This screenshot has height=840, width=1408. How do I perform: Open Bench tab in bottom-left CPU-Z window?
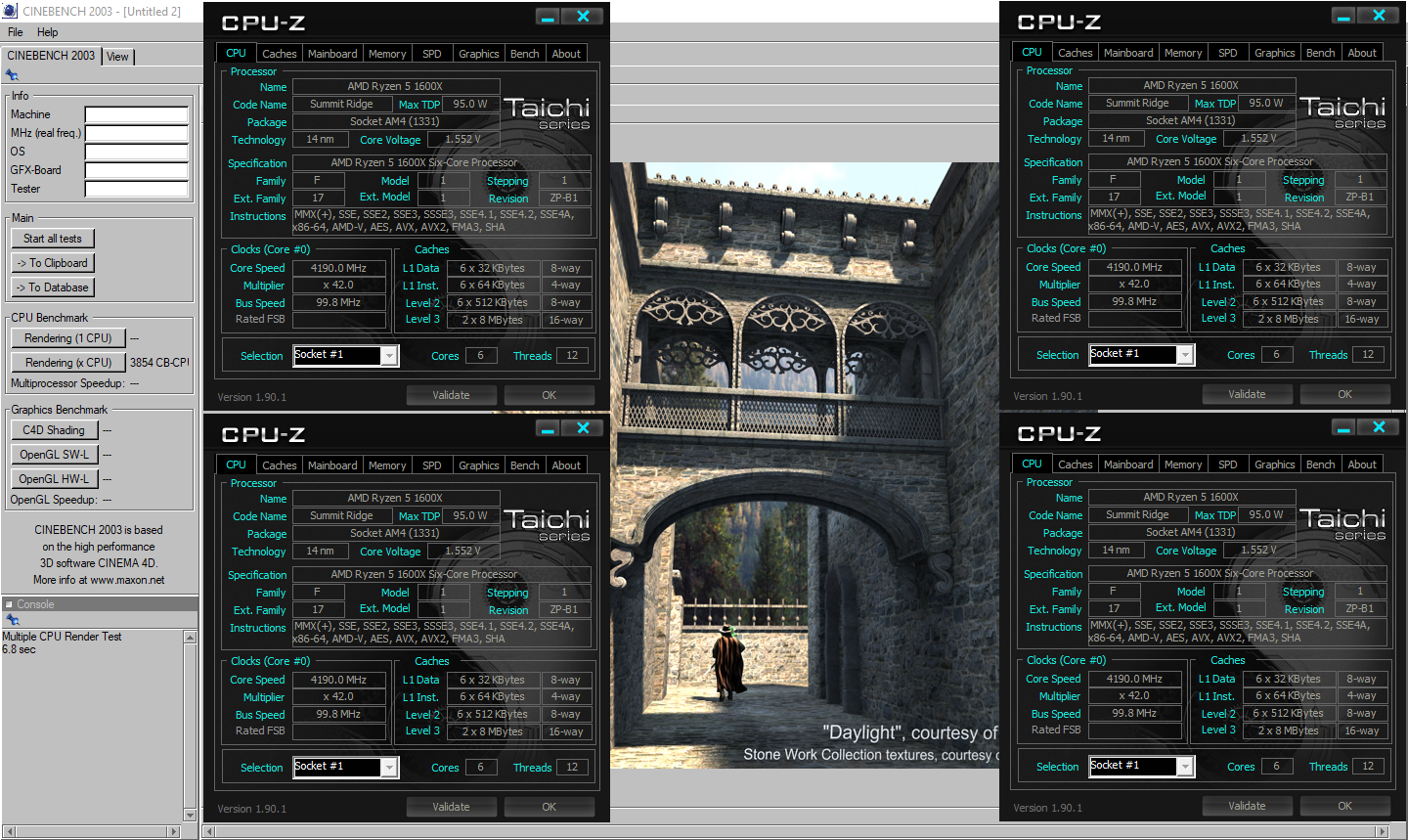tap(525, 465)
